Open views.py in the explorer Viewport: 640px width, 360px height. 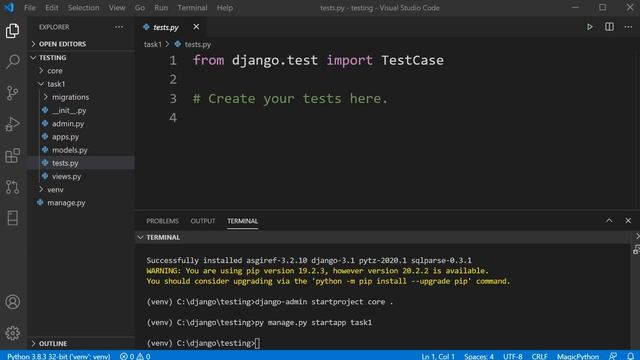[67, 176]
